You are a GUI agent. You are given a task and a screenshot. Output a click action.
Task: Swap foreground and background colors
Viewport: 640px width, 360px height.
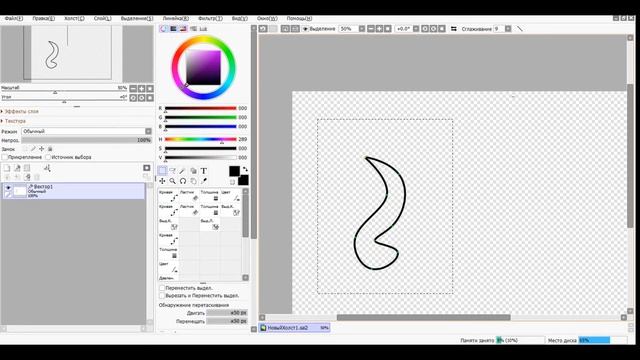(x=245, y=169)
